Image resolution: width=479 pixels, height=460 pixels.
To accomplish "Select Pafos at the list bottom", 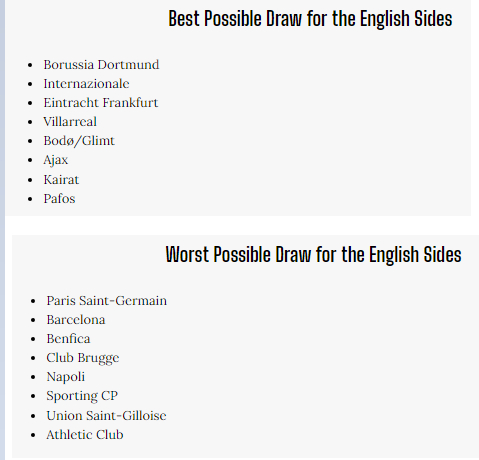I will [x=59, y=199].
